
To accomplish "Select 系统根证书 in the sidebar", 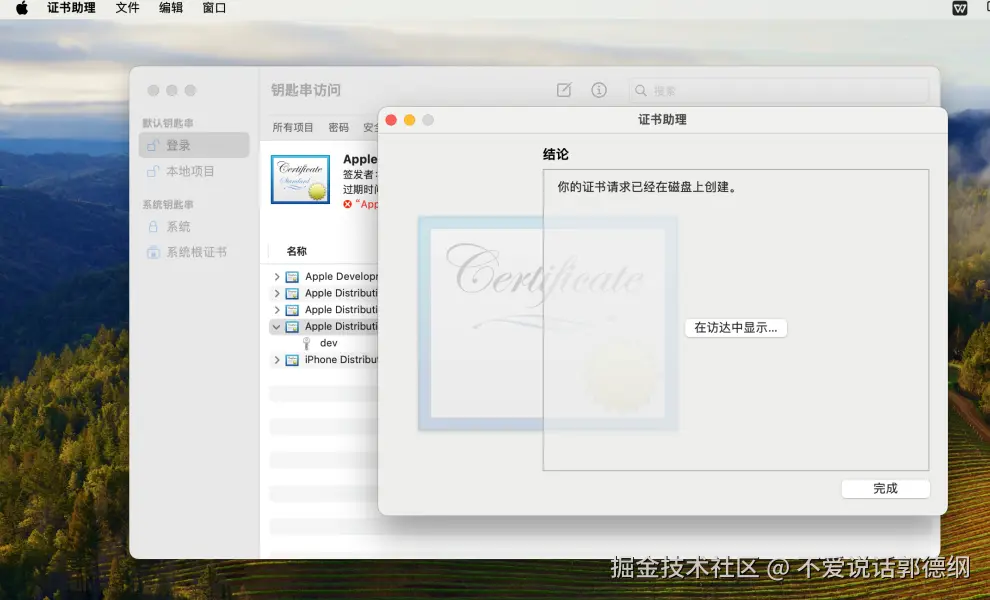I will (x=194, y=252).
